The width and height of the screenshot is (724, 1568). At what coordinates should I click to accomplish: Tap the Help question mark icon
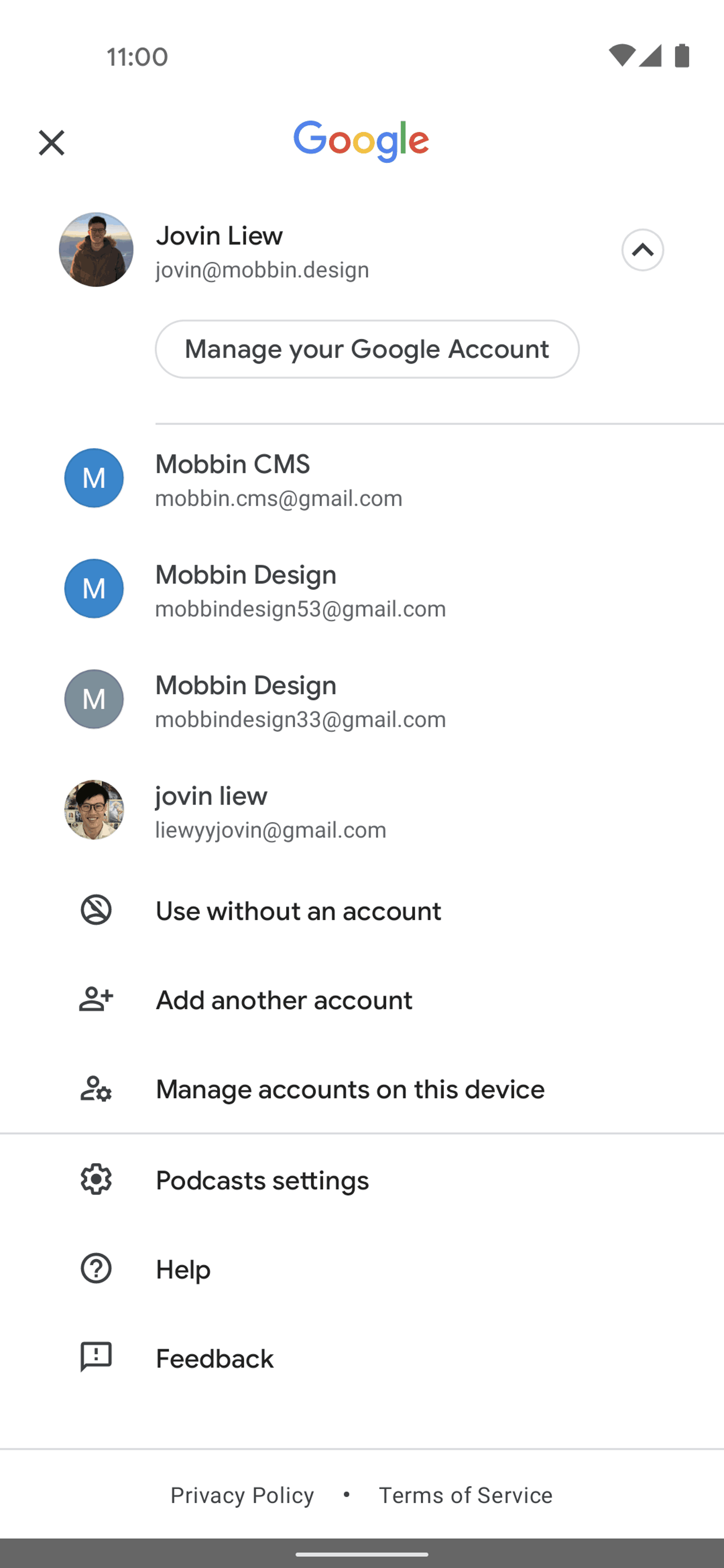point(96,1269)
